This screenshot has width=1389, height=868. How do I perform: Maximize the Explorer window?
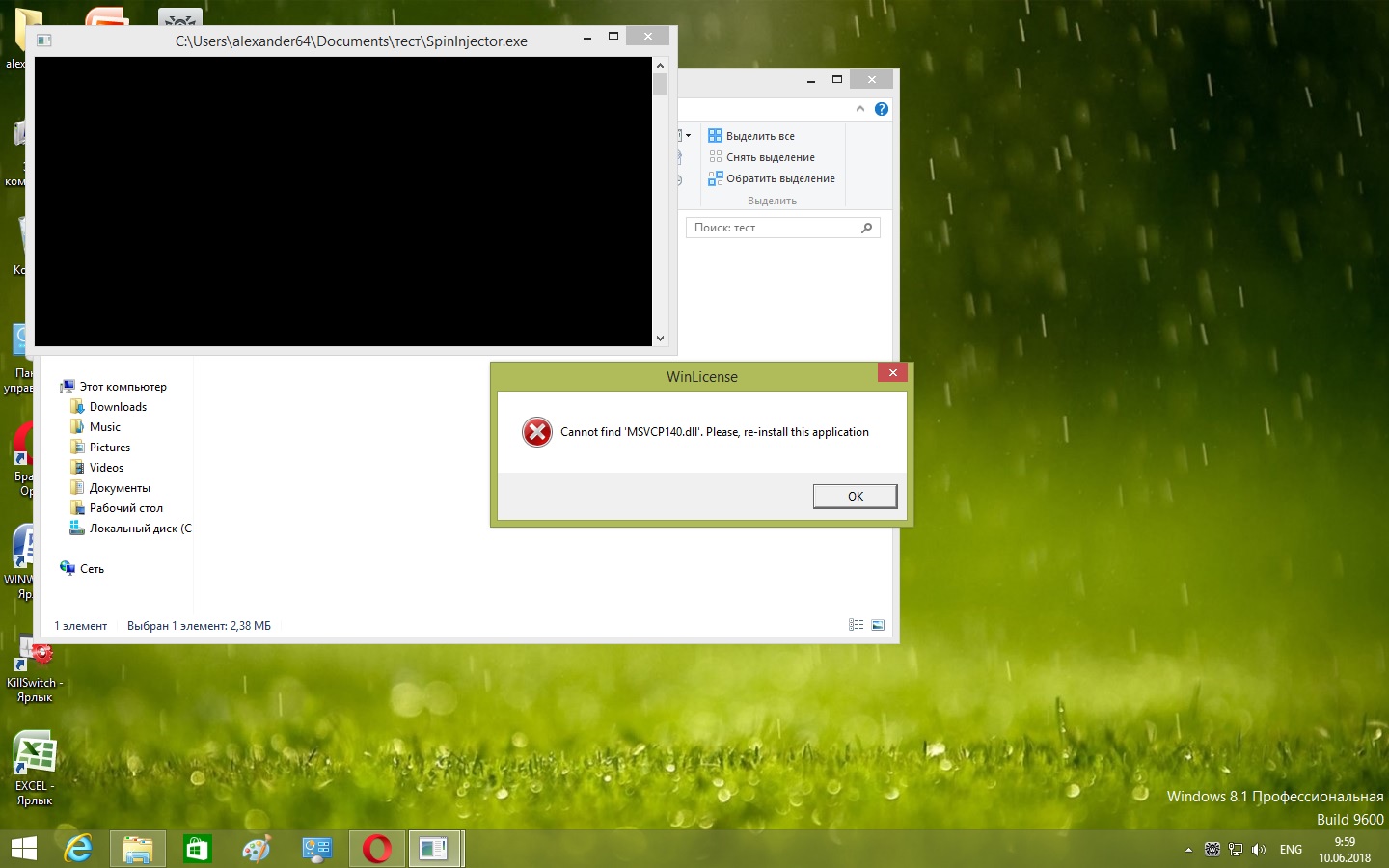point(836,80)
